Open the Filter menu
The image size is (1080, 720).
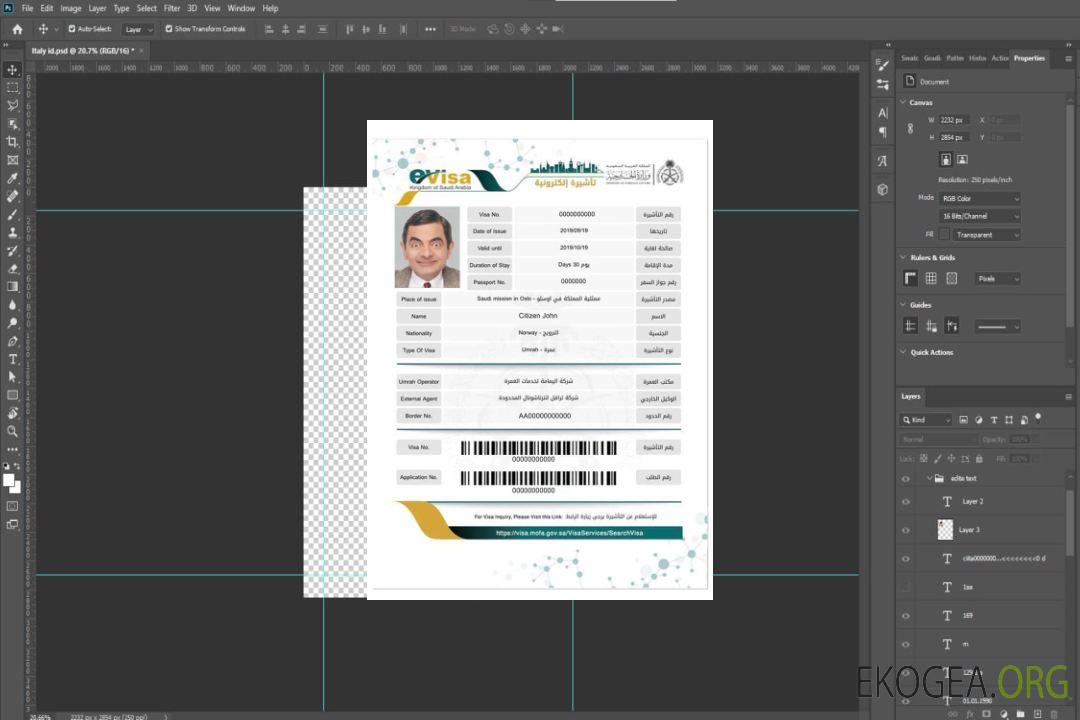(172, 8)
